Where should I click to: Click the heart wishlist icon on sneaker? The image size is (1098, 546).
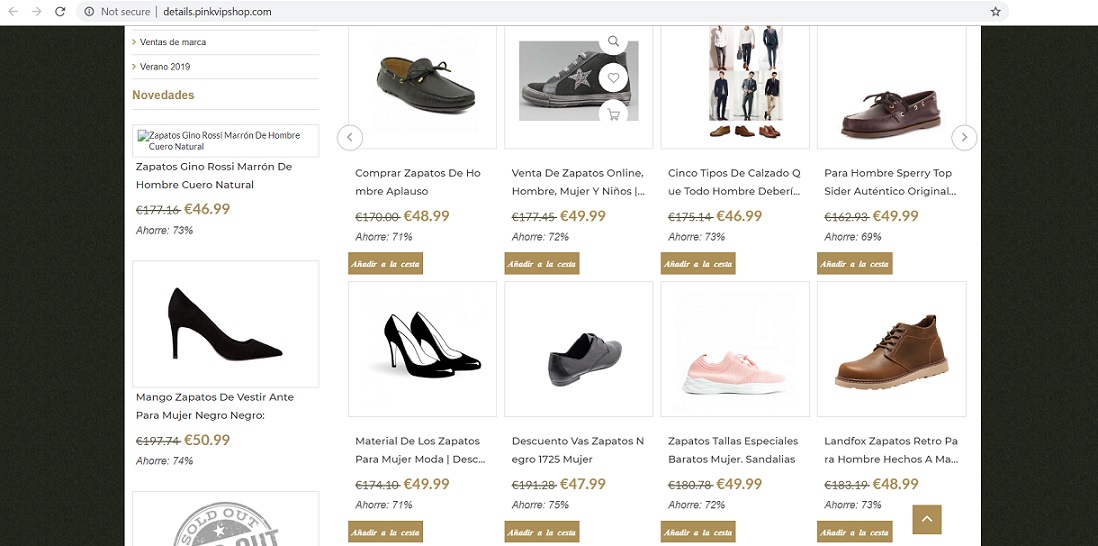coord(613,78)
